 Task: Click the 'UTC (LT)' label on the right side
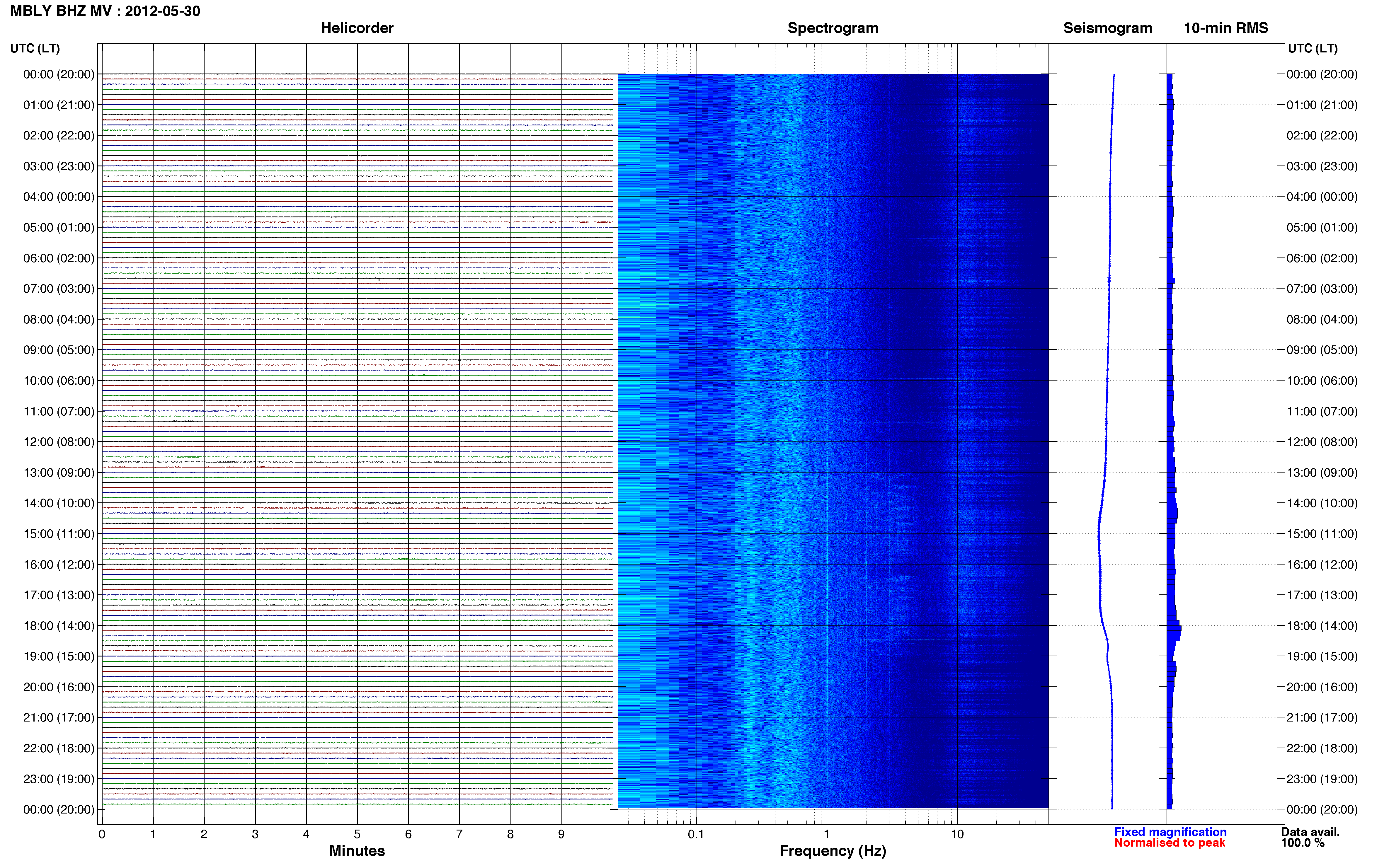[x=1313, y=48]
